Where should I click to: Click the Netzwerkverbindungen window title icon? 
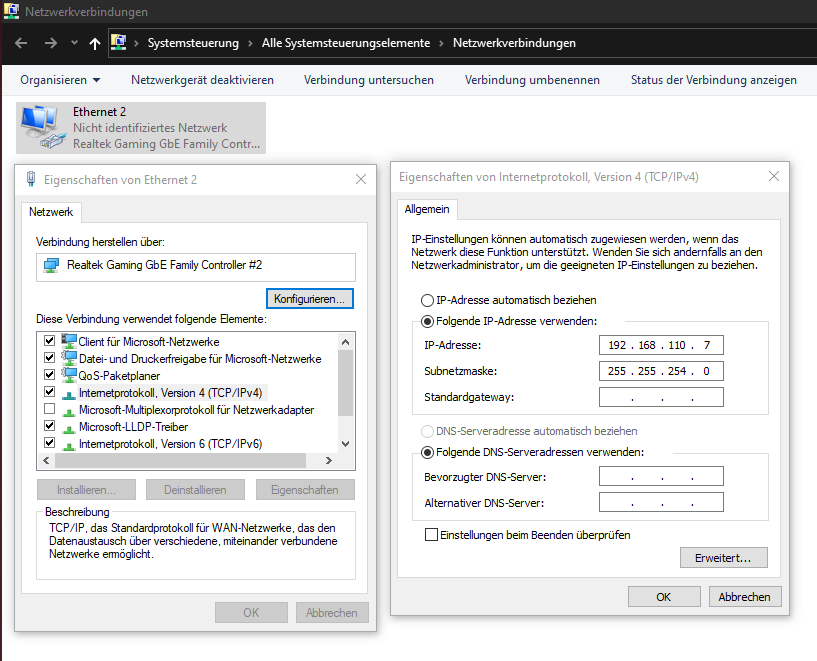pos(11,10)
